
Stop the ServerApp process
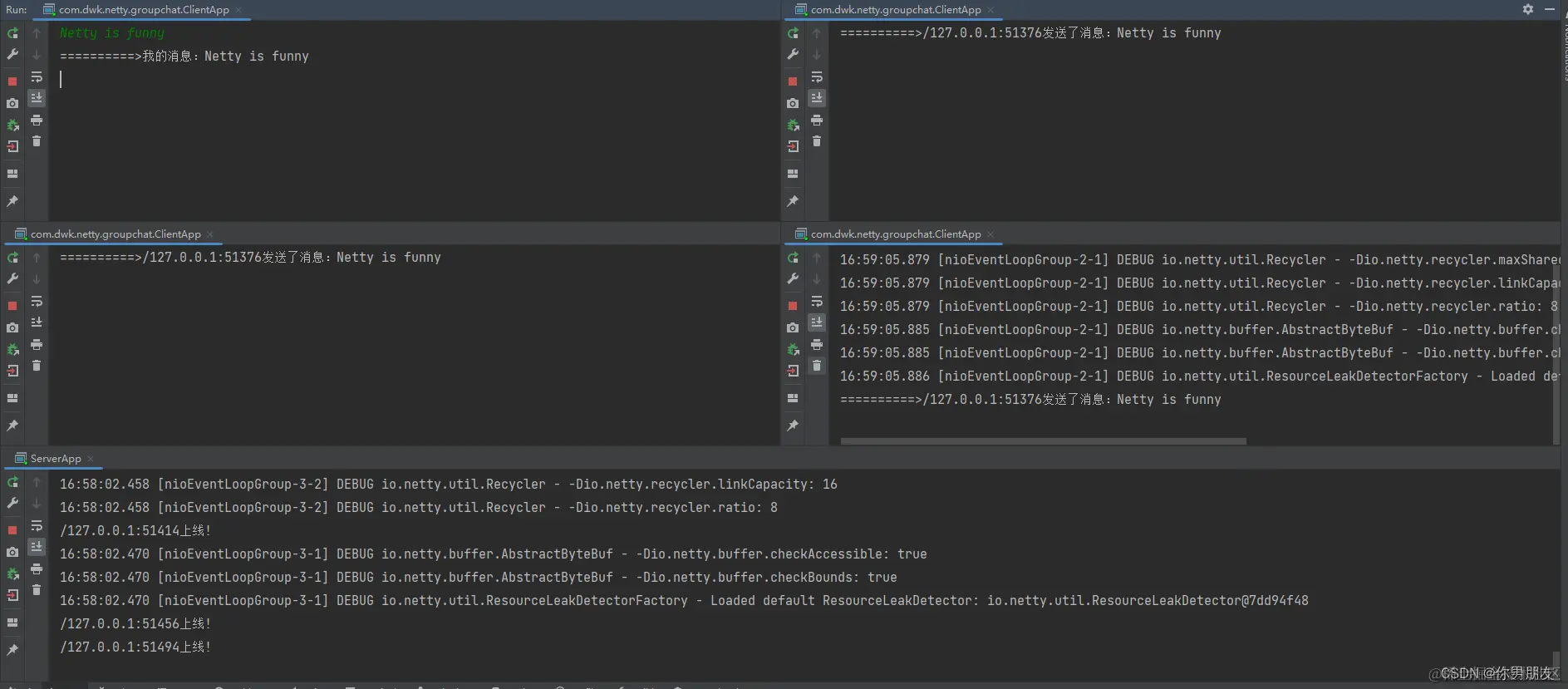coord(12,530)
